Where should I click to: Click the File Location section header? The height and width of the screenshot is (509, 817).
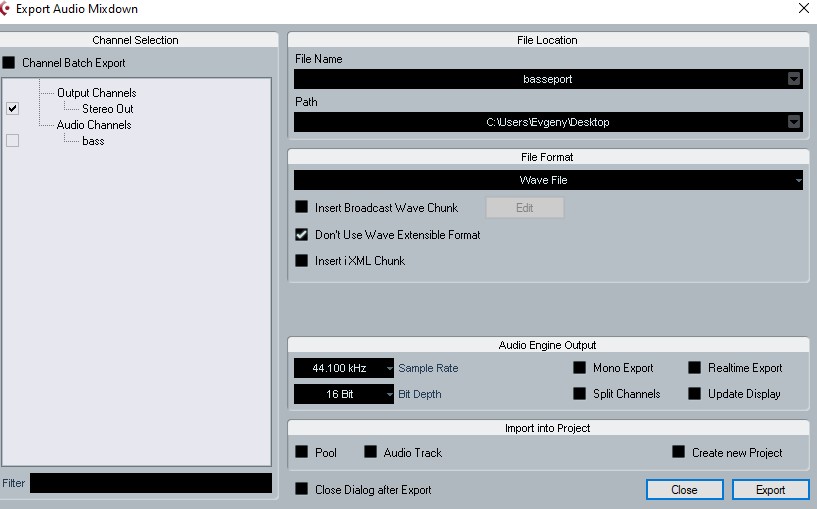pos(547,40)
